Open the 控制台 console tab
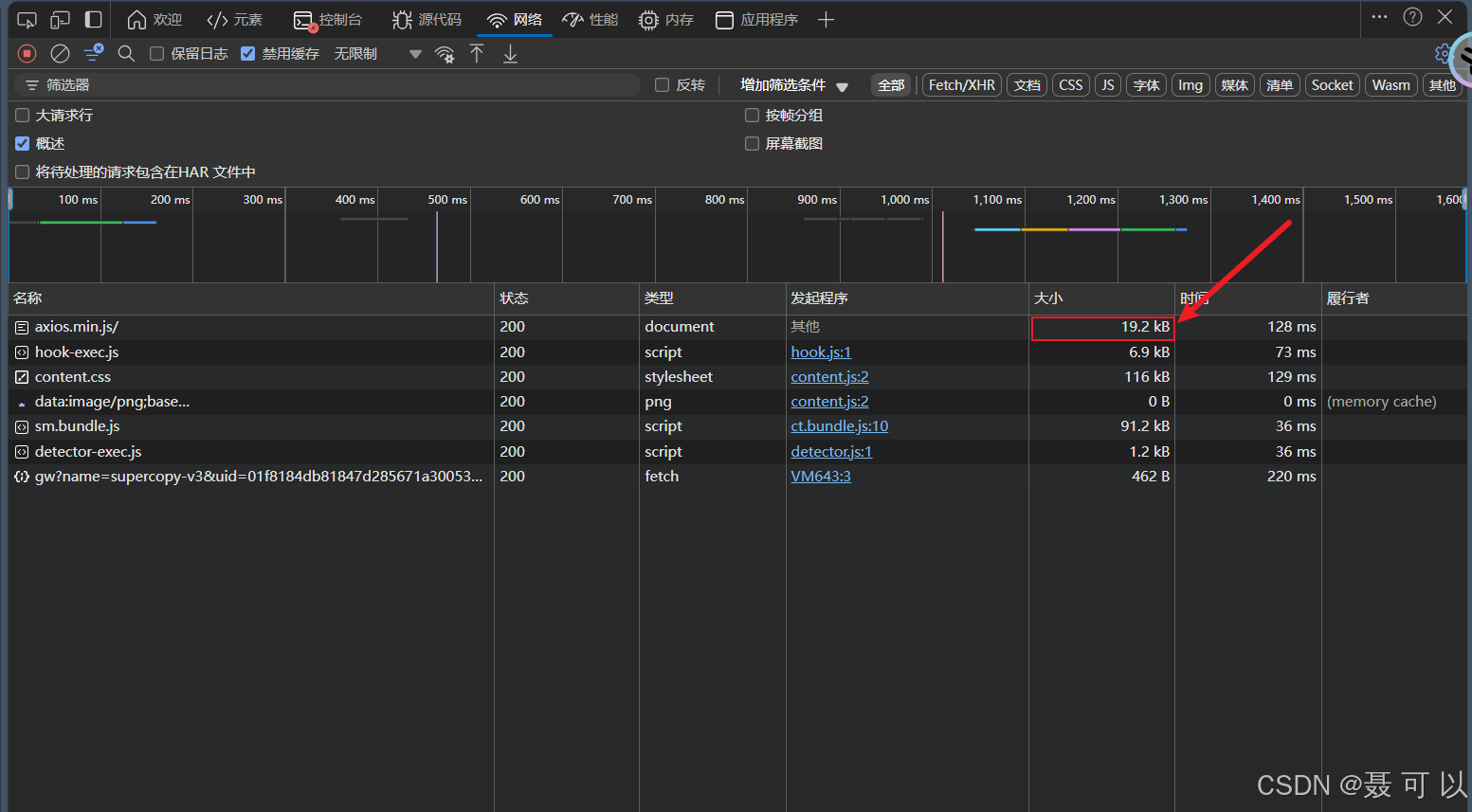Viewport: 1472px width, 812px height. 328,20
